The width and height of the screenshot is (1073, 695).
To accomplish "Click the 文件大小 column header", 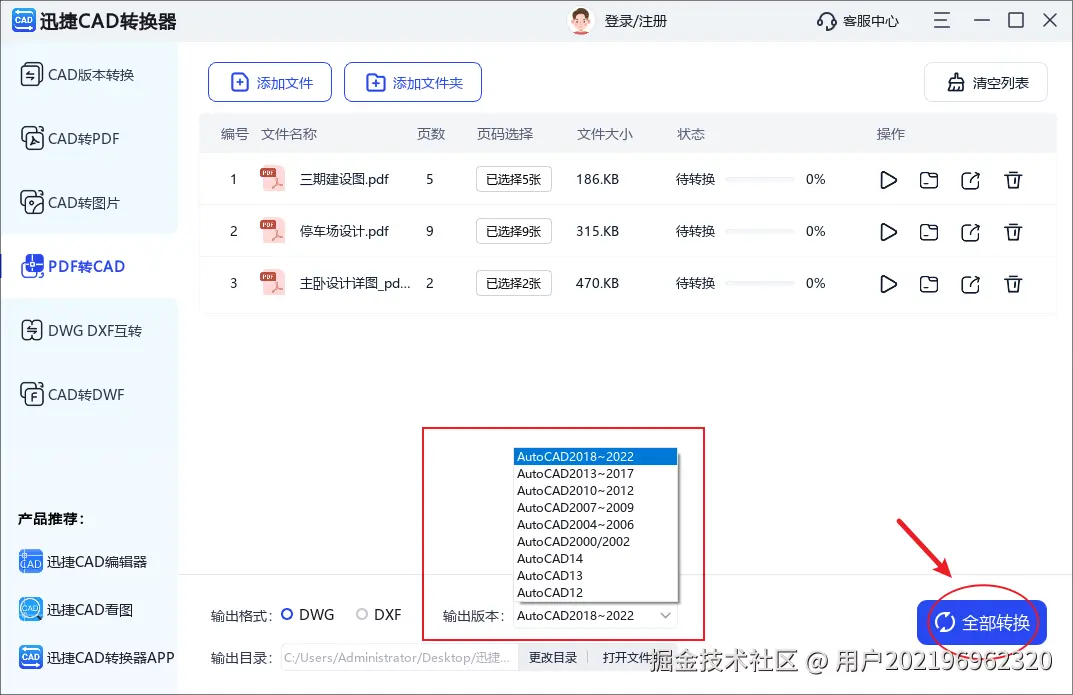I will 604,134.
